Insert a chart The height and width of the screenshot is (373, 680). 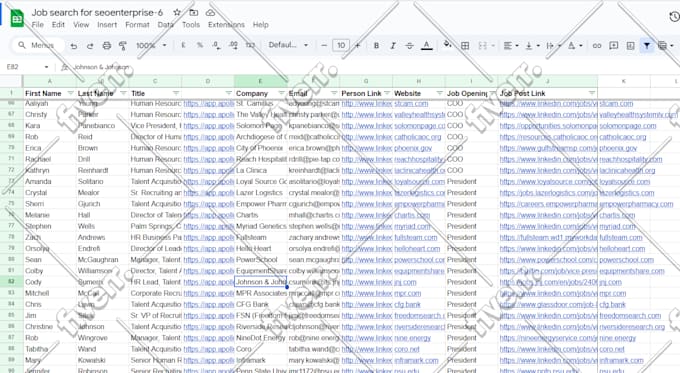click(x=630, y=46)
